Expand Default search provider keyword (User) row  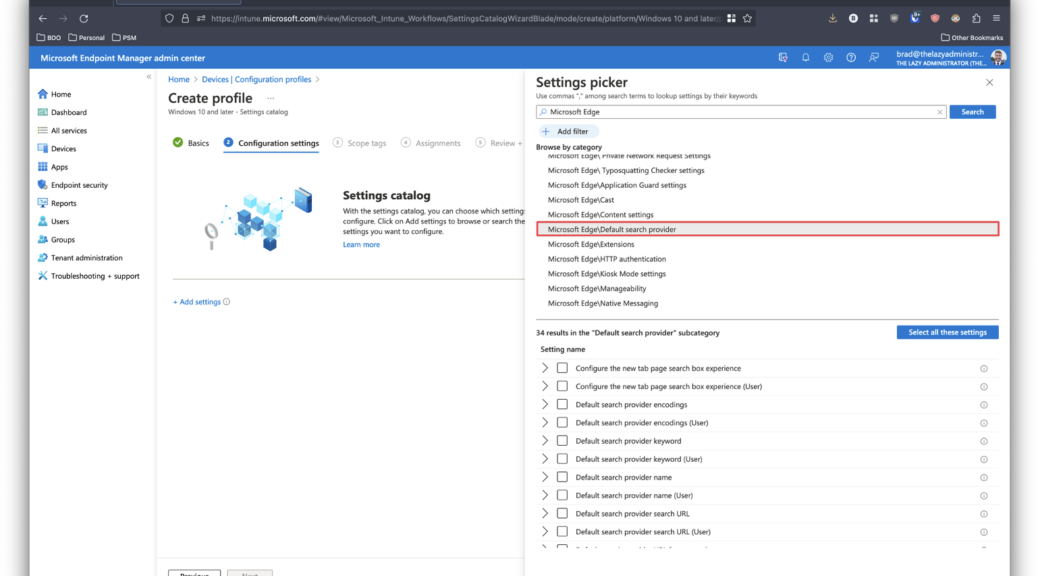point(545,459)
